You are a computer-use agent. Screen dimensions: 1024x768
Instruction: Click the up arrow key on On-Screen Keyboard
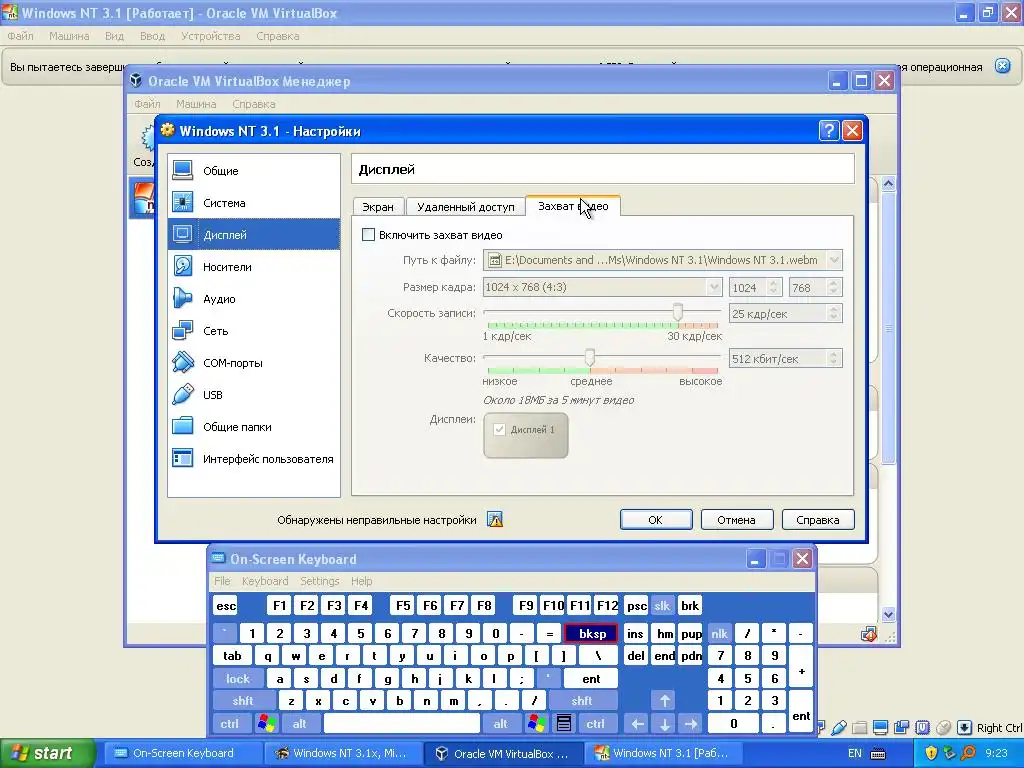[x=664, y=701]
